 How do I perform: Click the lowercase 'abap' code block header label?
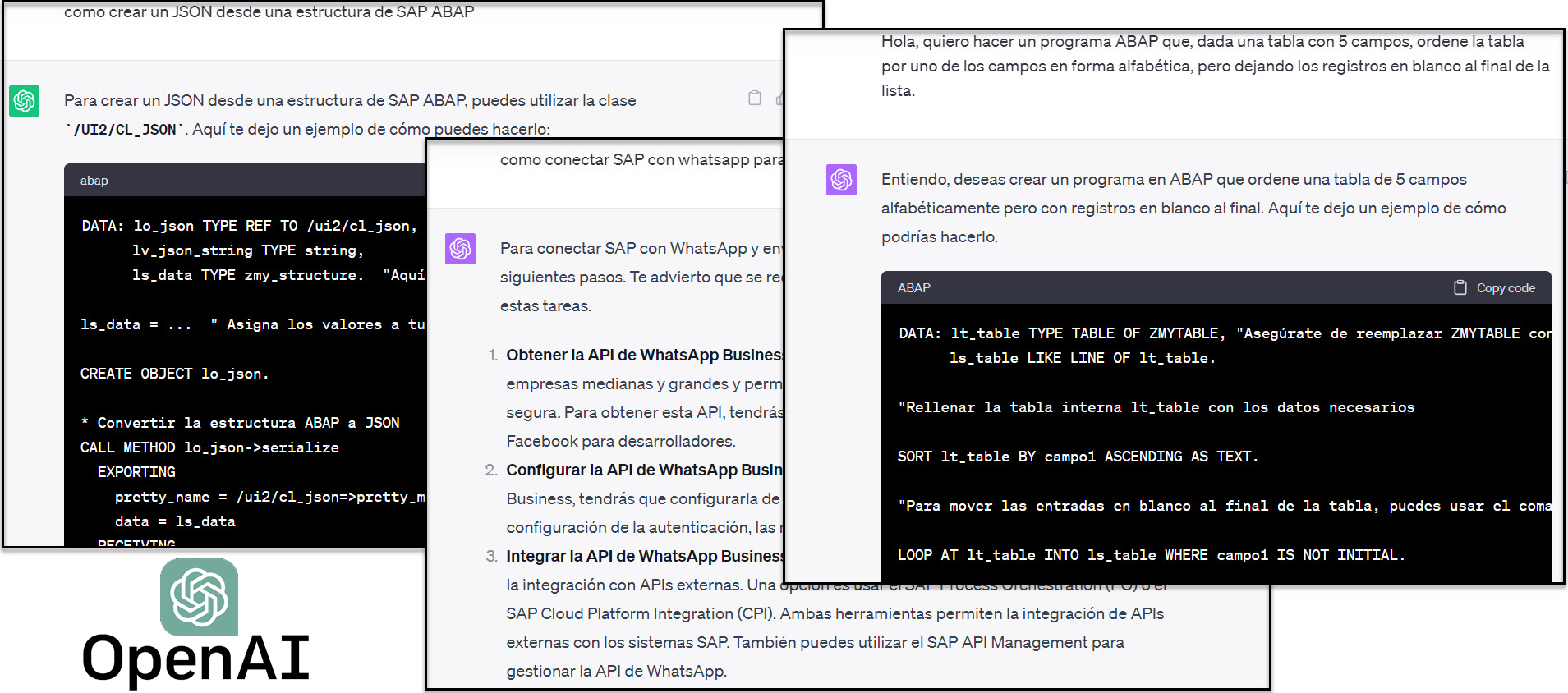pos(94,181)
